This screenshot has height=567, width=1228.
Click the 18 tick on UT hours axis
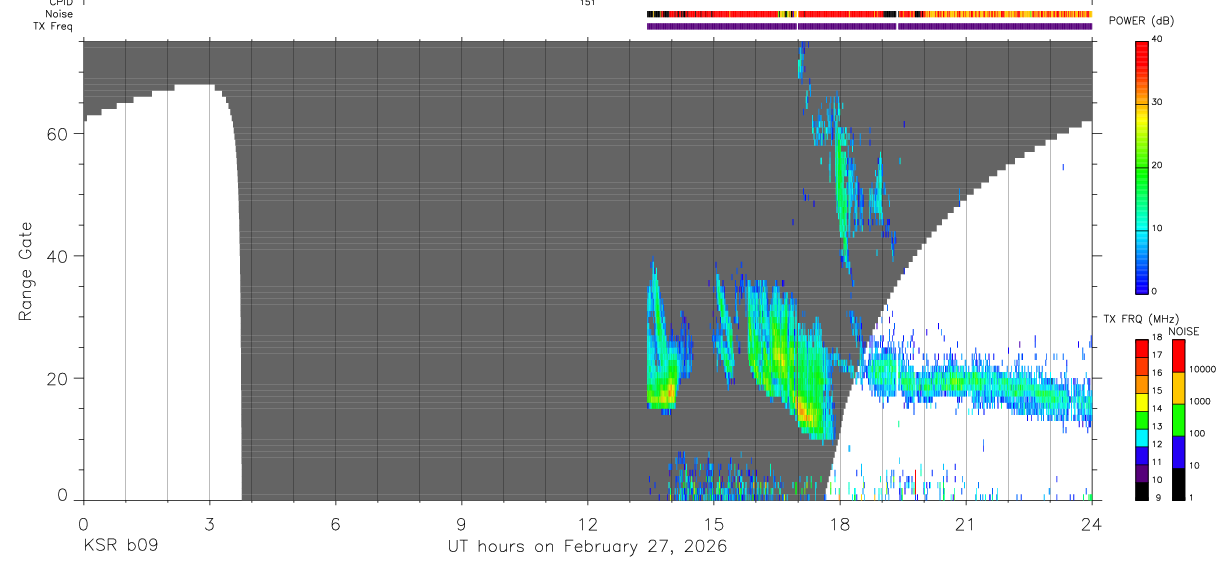coord(839,524)
